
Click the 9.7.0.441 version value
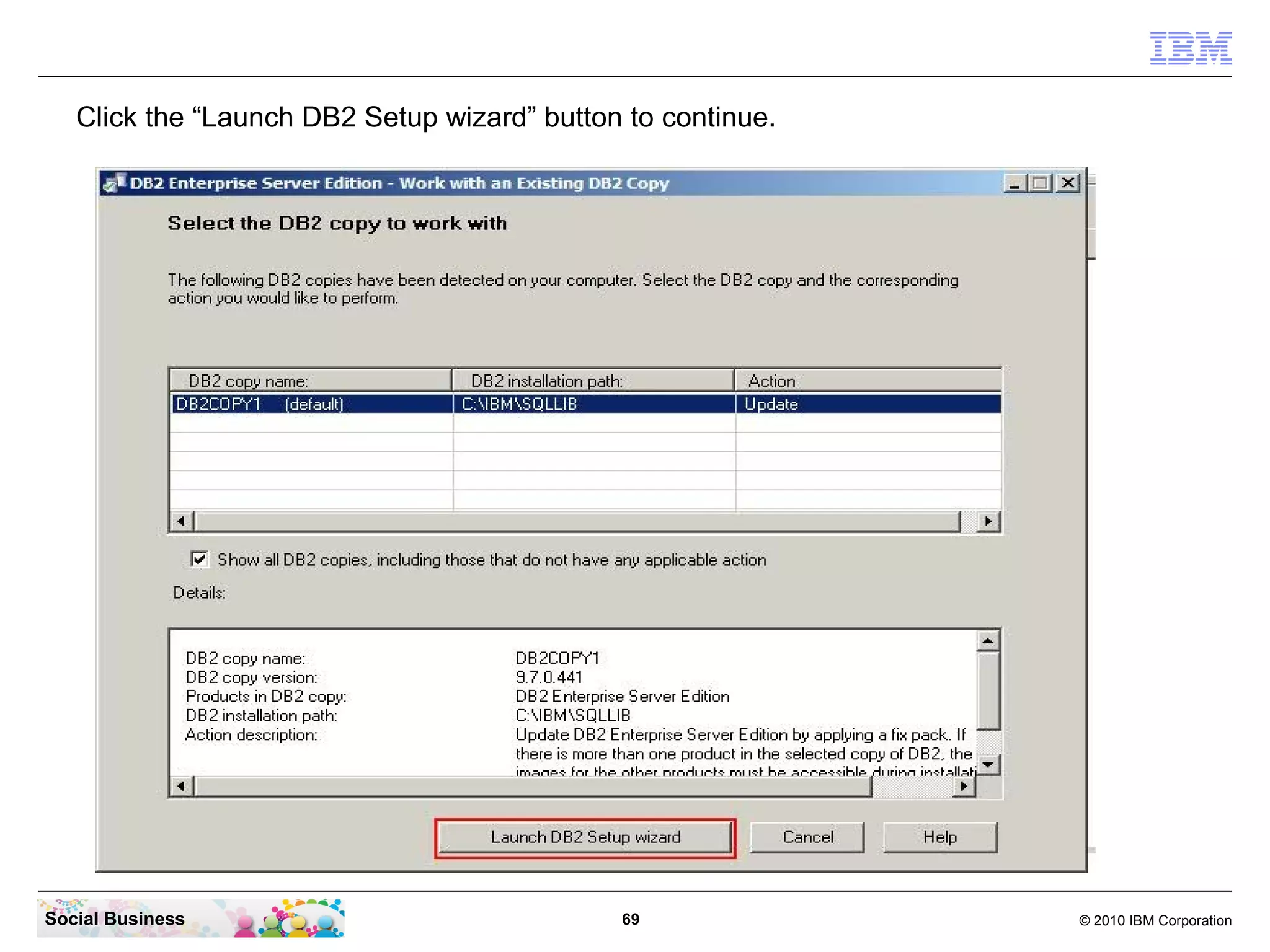(549, 677)
